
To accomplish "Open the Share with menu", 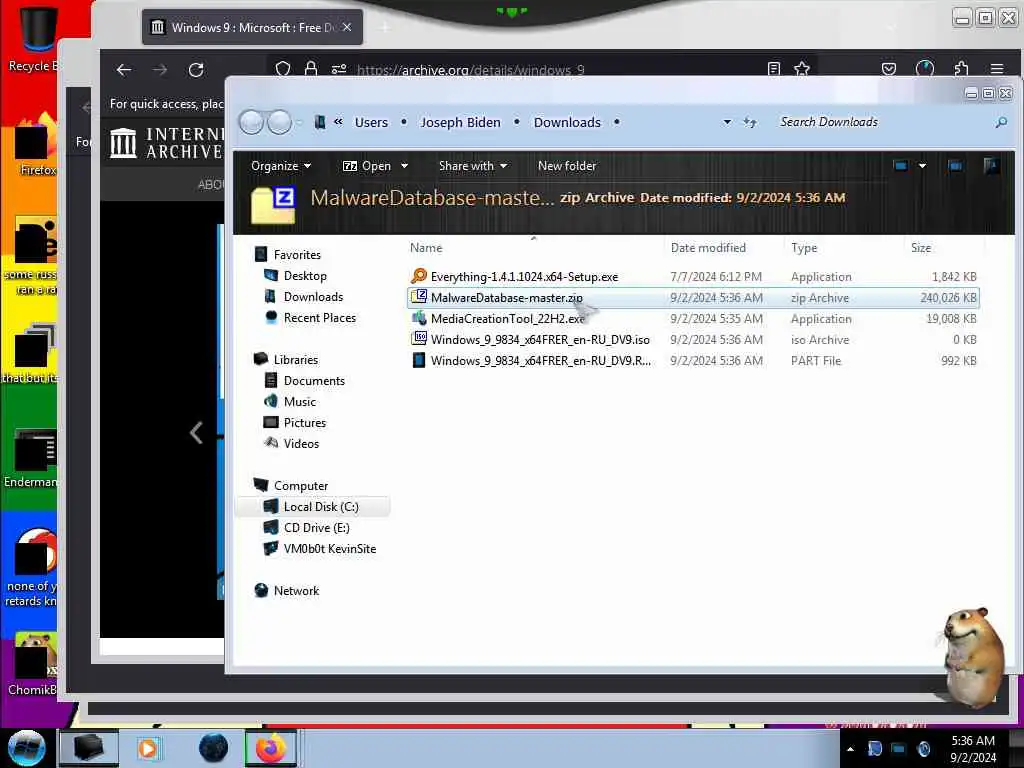I will point(473,166).
